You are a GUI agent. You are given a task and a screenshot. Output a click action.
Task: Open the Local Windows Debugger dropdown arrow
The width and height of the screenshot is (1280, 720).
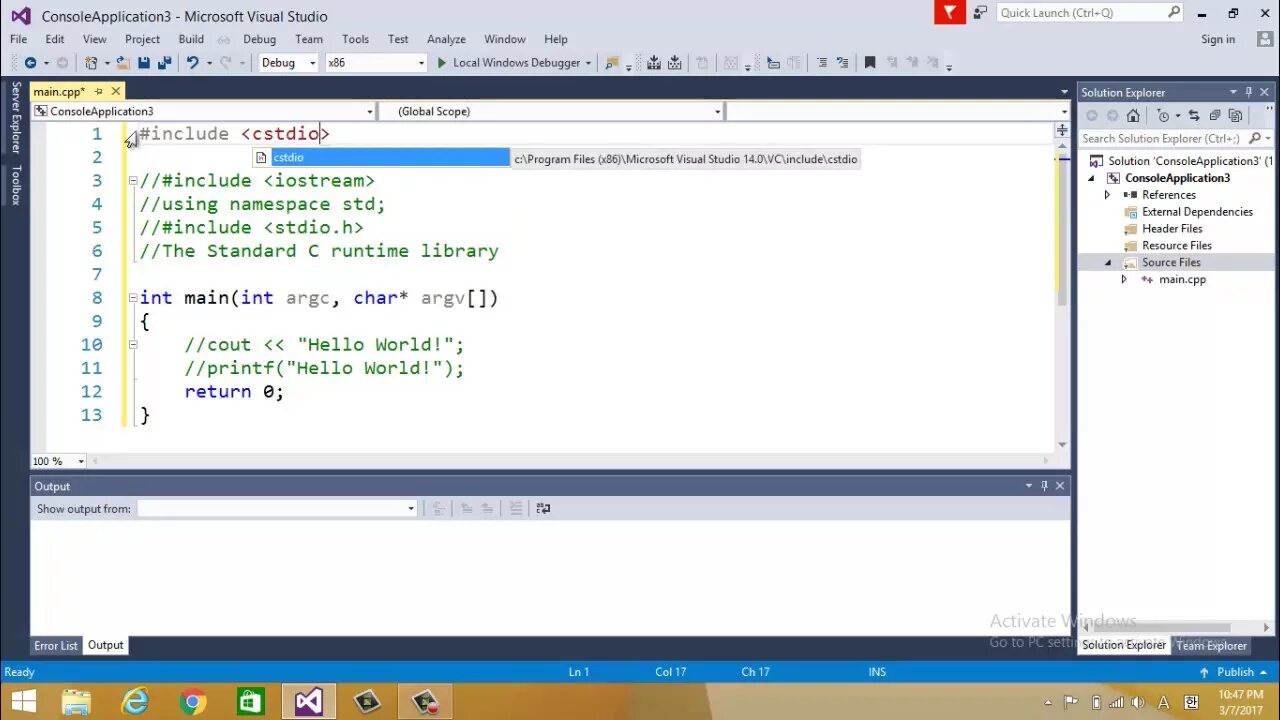click(588, 62)
